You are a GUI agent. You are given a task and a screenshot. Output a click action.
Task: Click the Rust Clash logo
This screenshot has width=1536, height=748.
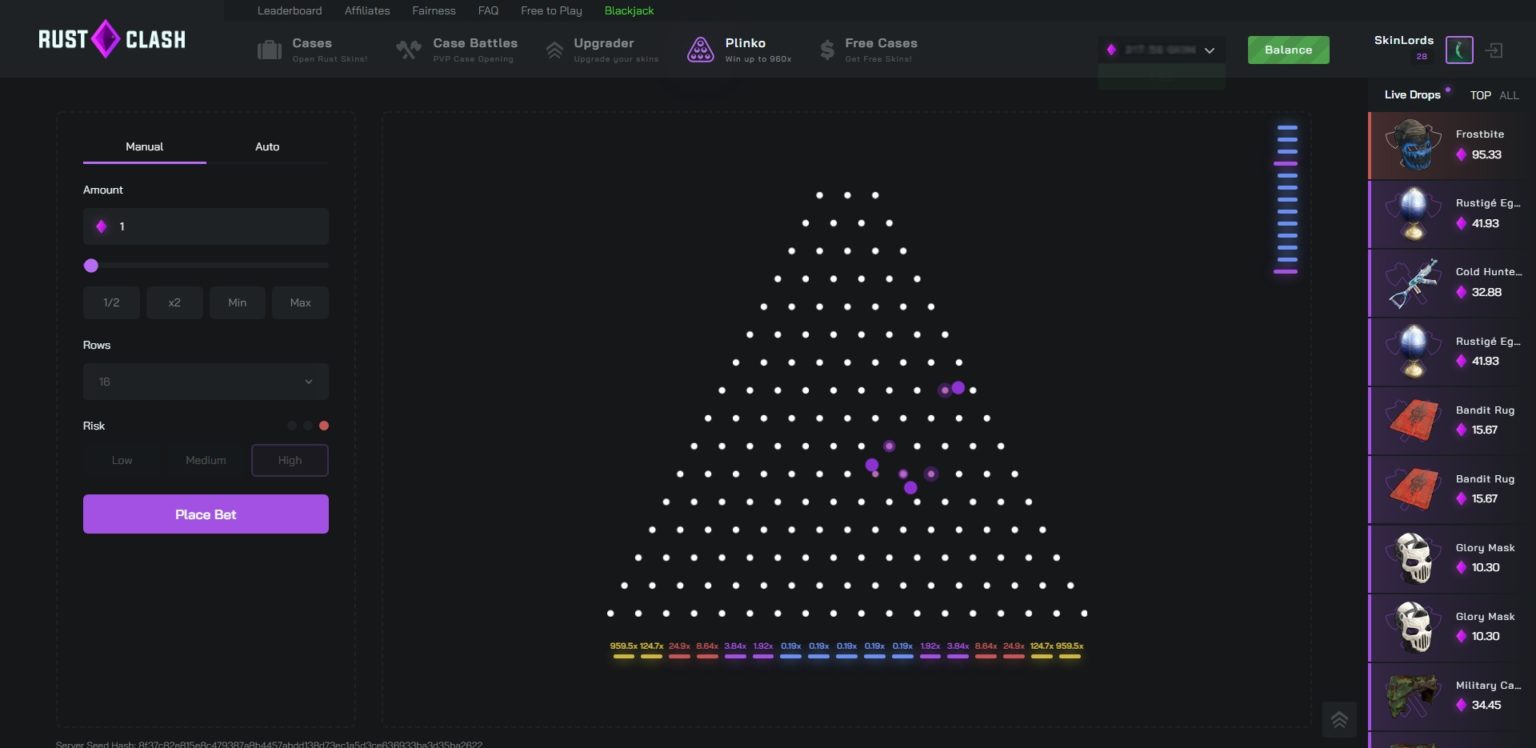click(111, 40)
